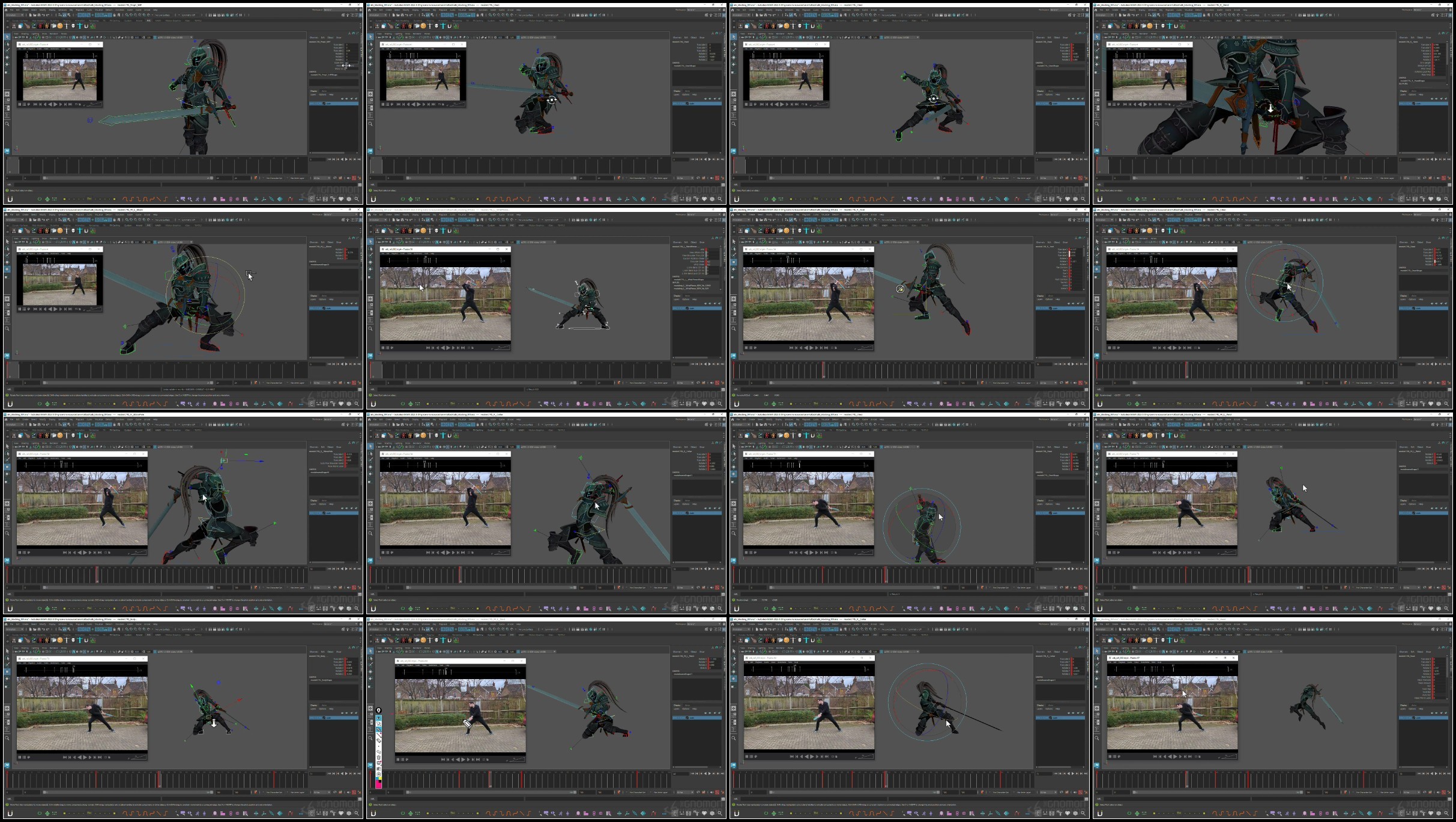
Task: Open the Playback menu of the Frame 87 player window
Action: 1122,662
